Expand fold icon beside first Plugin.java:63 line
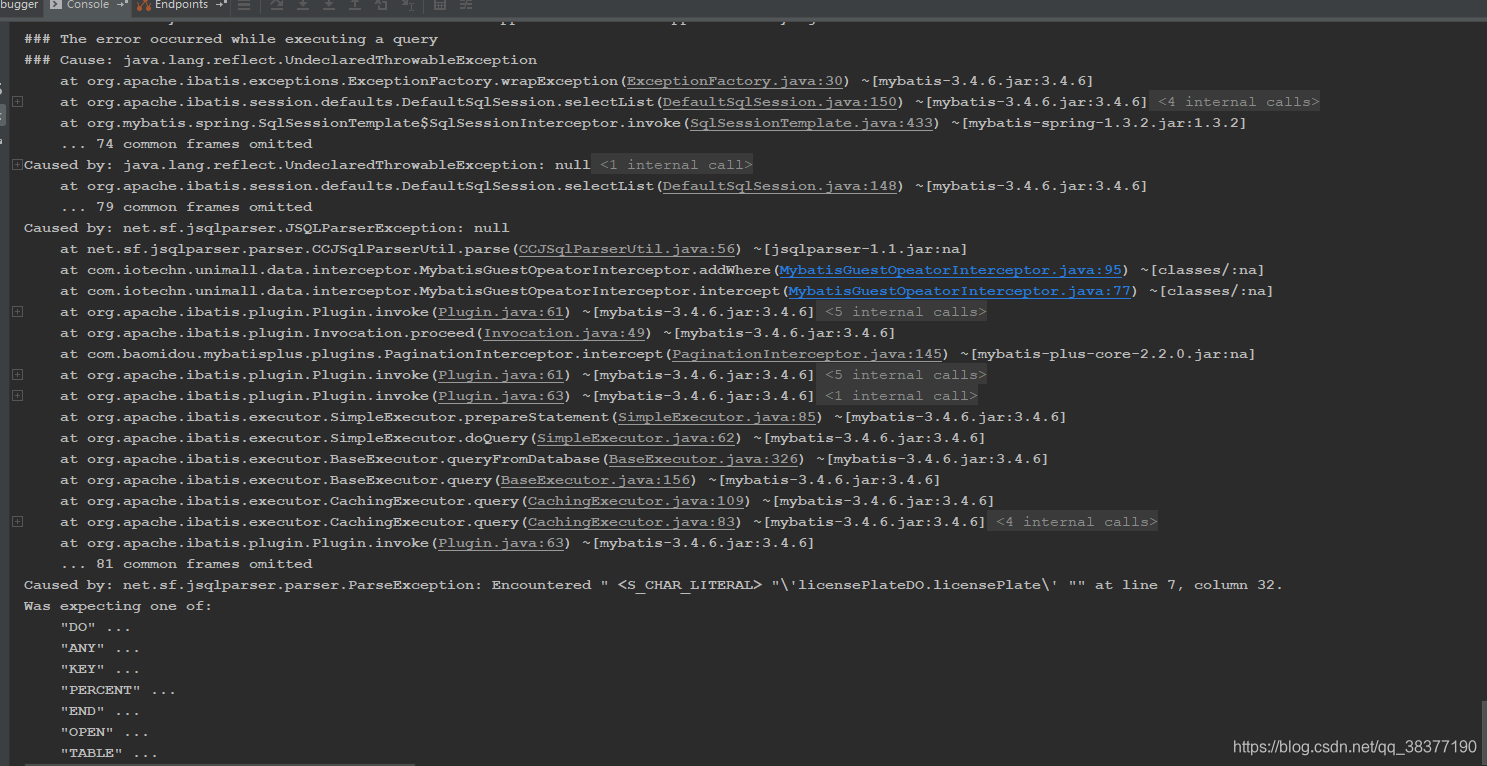 coord(17,396)
